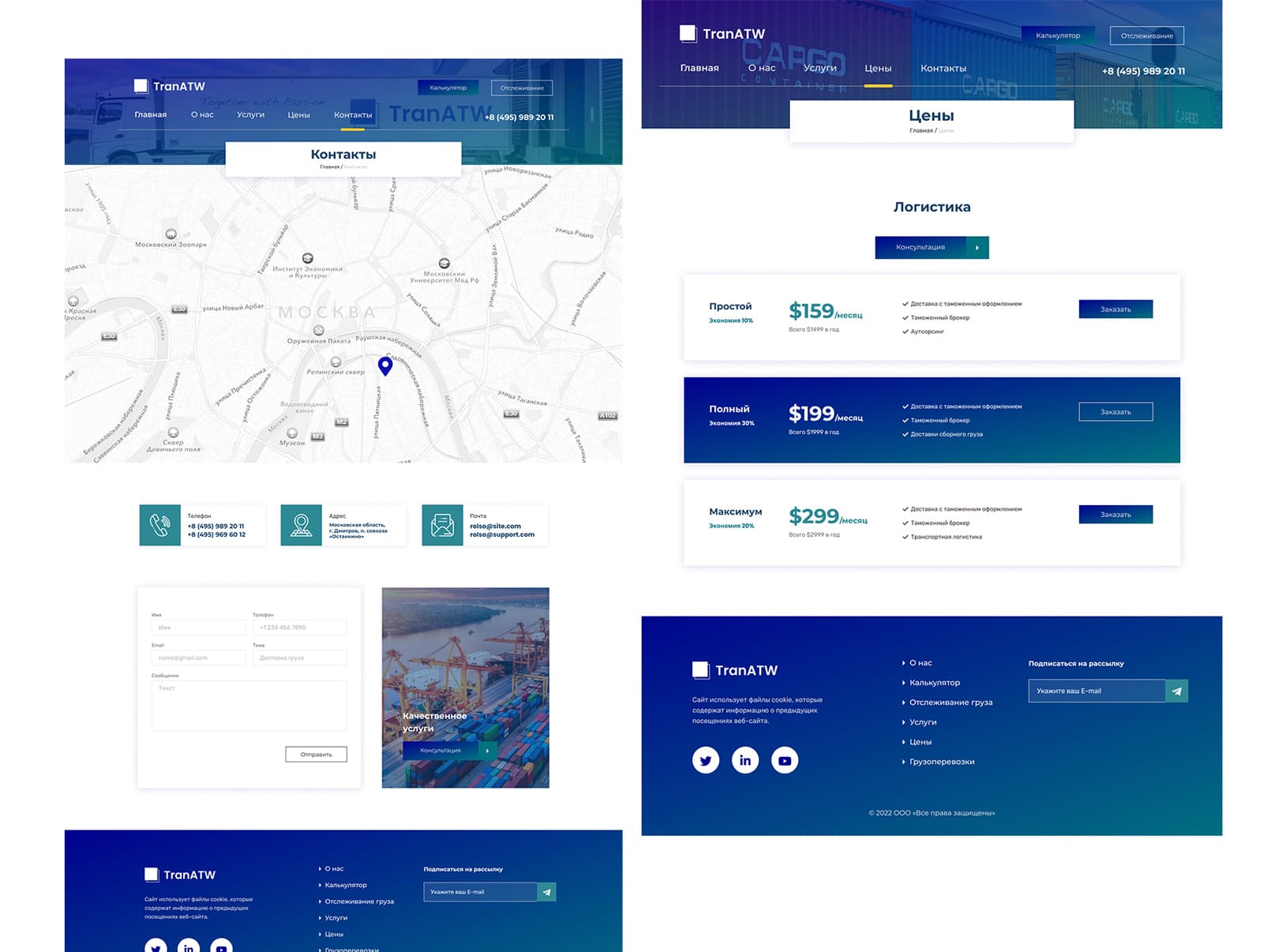Expand Грузоперевозки link in right footer
This screenshot has width=1263, height=952.
[x=941, y=762]
